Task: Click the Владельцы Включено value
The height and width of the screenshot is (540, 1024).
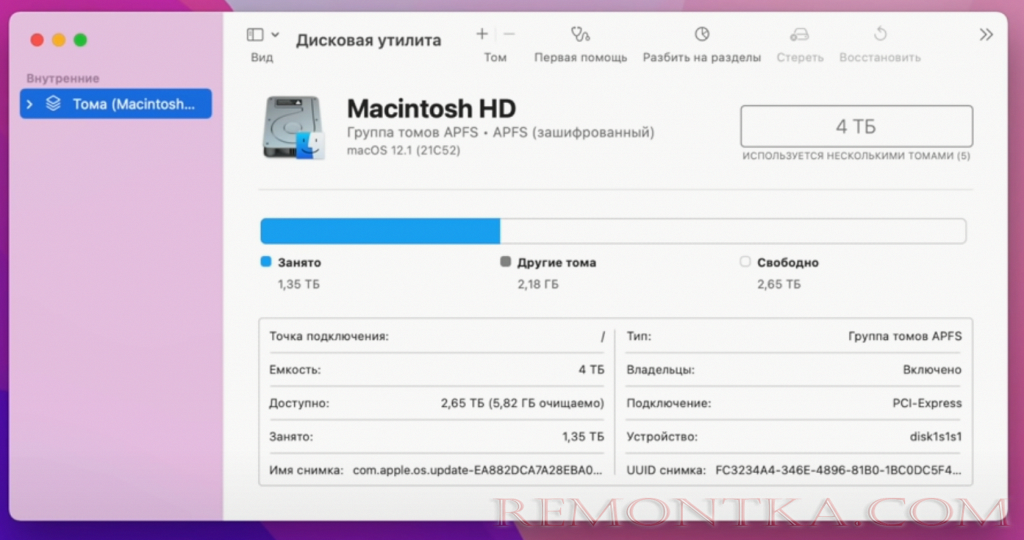Action: [932, 370]
